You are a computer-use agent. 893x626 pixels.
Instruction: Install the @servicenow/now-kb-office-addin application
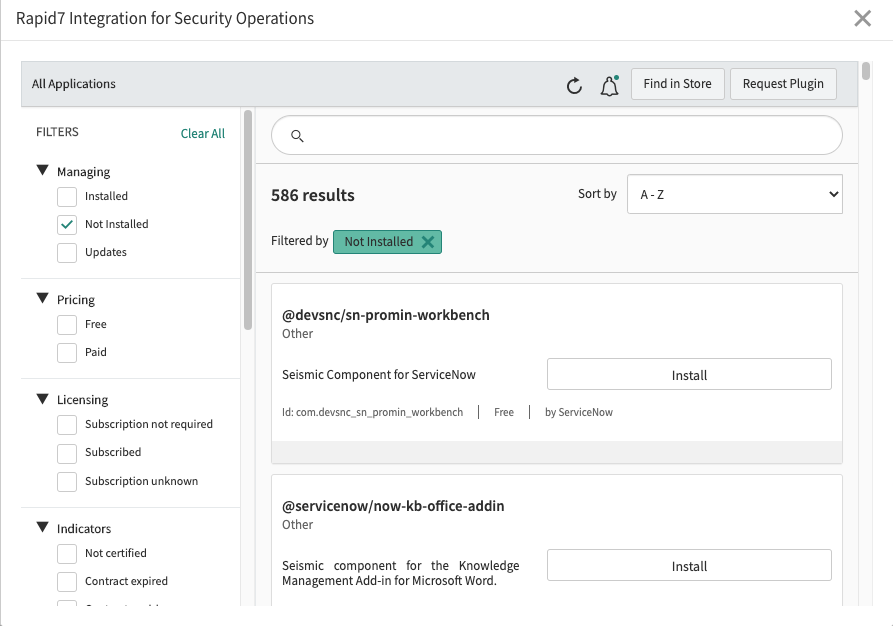(689, 565)
